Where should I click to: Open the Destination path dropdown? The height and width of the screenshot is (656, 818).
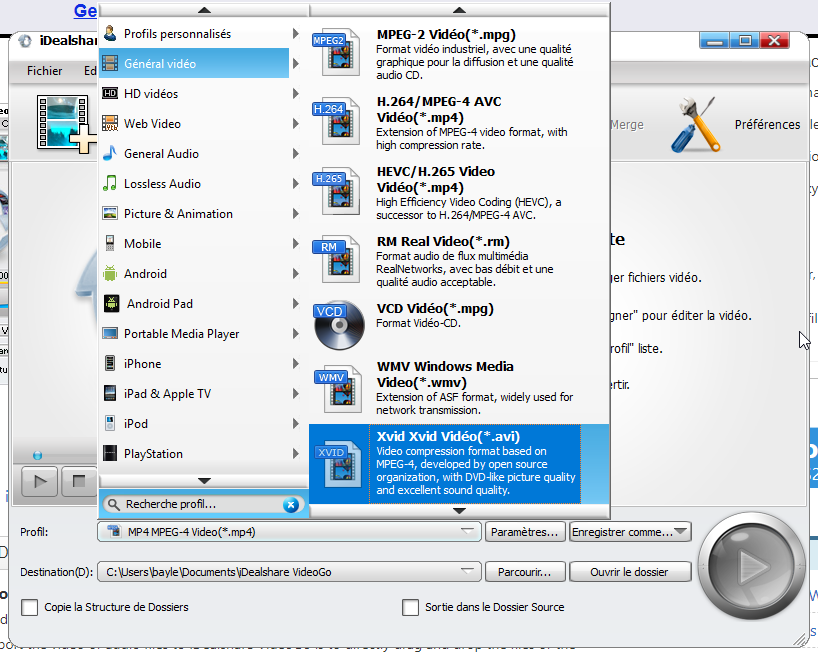(468, 571)
